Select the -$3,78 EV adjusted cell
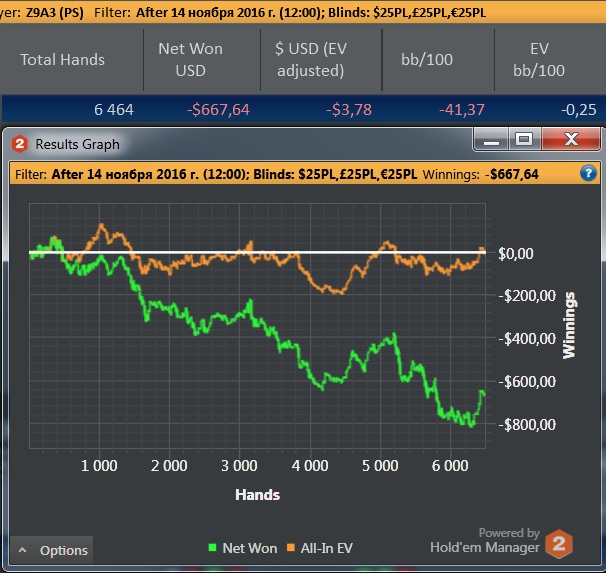Screen dimensions: 606x574 349,110
